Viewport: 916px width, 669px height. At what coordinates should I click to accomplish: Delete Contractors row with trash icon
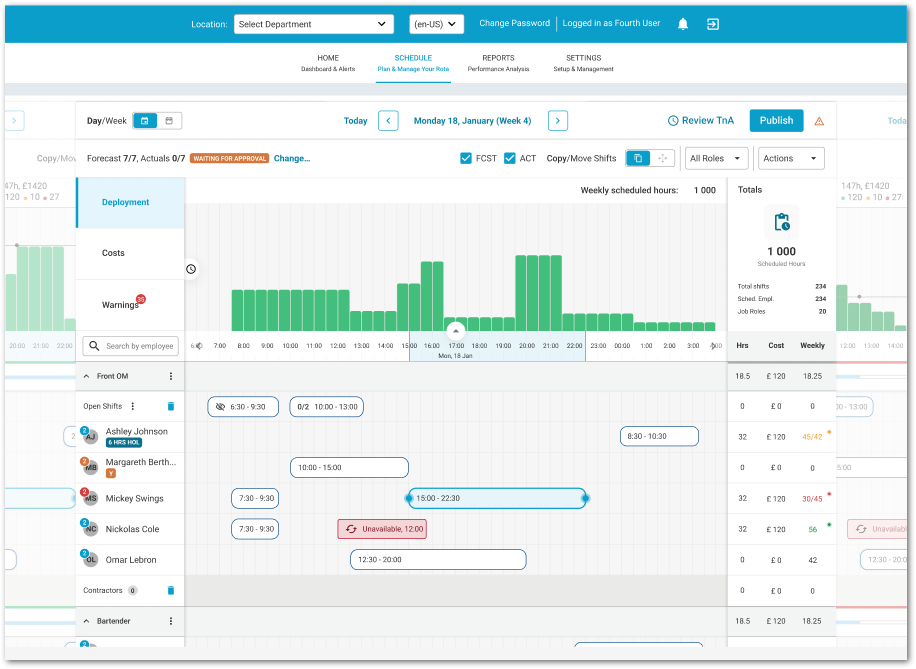tap(171, 590)
